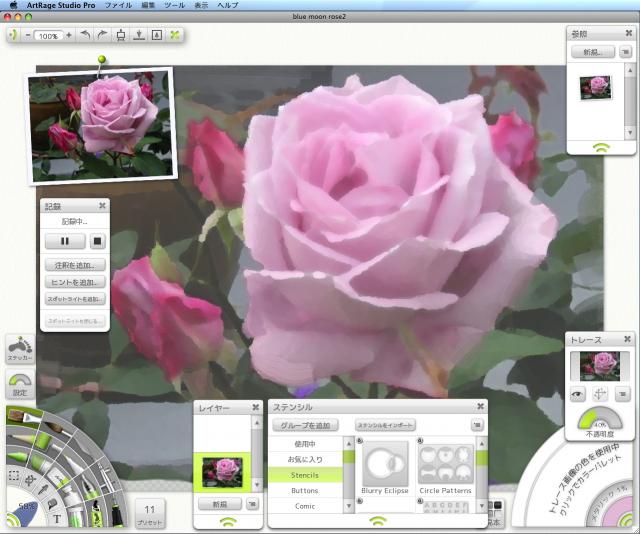Close the 記録 panel
This screenshot has width=640, height=534.
pyautogui.click(x=102, y=206)
